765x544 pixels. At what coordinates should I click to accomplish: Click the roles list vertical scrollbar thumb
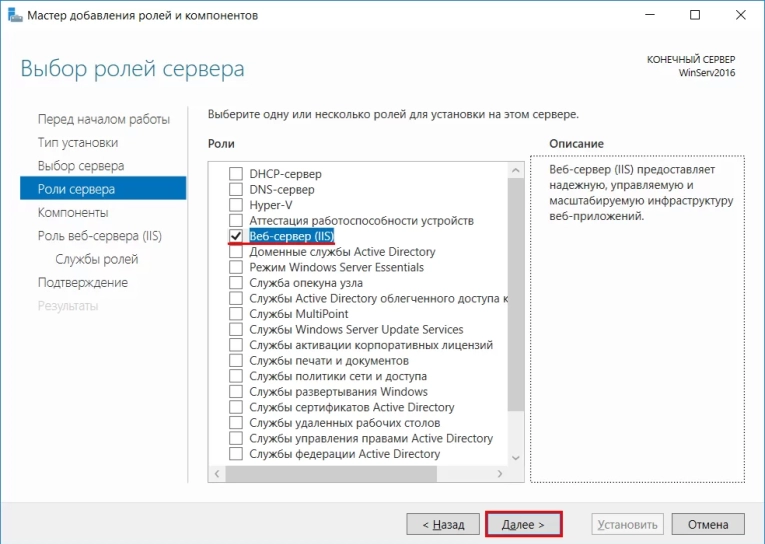pos(516,294)
